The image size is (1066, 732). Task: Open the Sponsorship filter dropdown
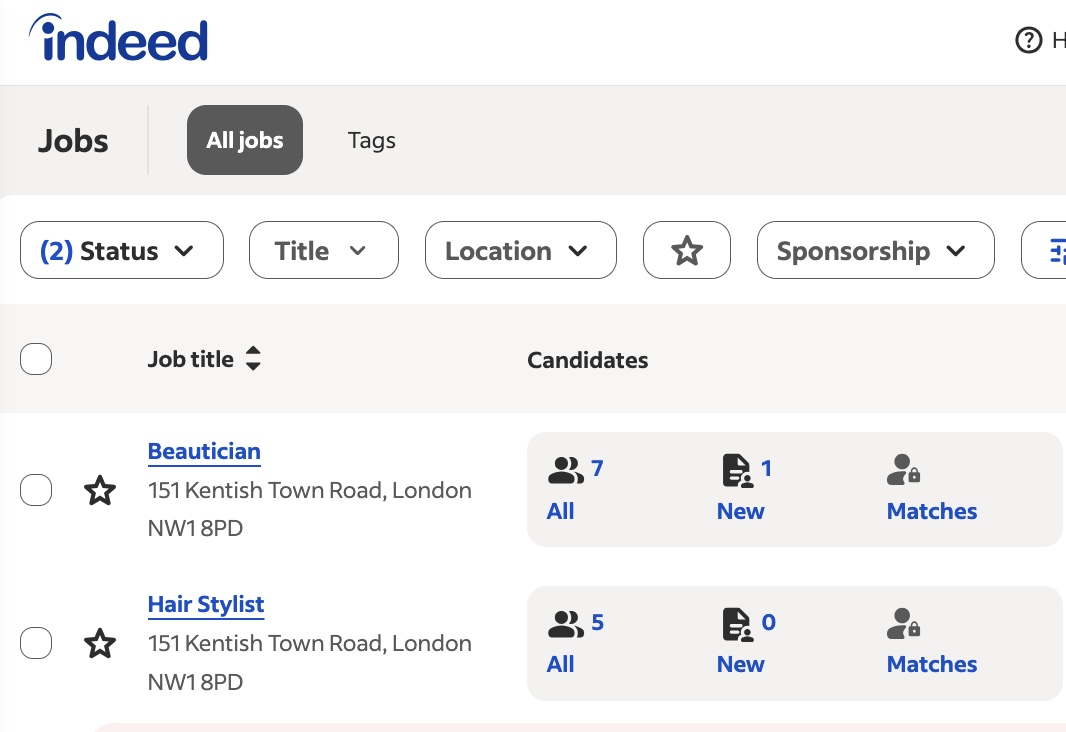876,250
